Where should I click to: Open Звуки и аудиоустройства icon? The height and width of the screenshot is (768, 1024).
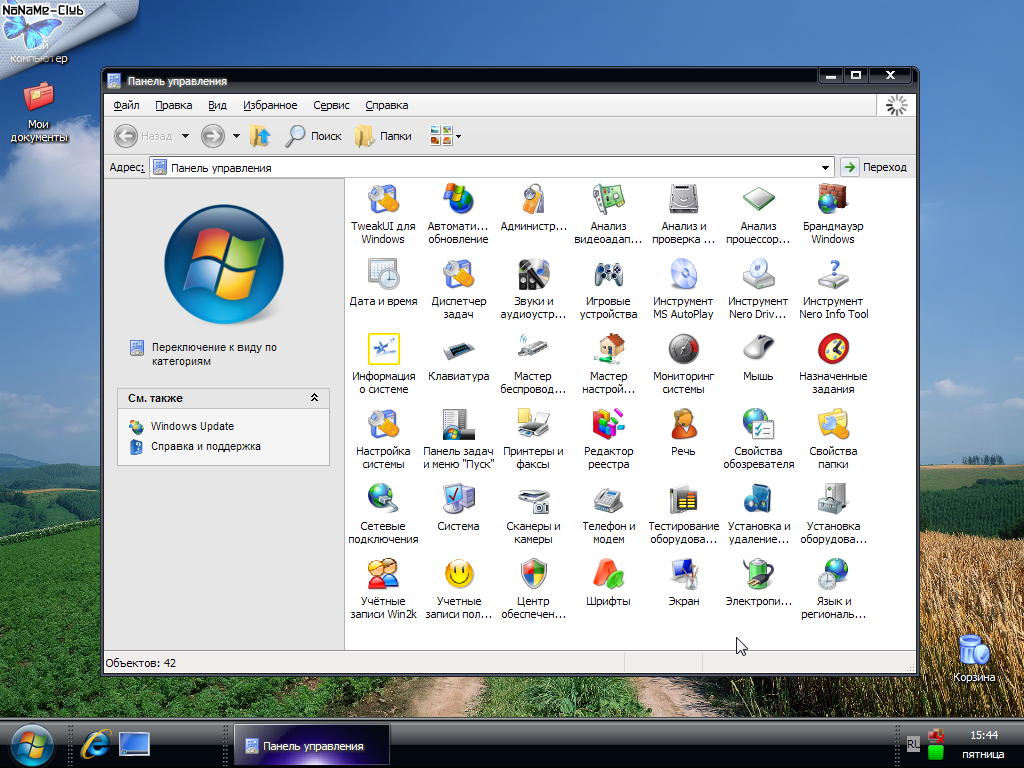pos(534,289)
